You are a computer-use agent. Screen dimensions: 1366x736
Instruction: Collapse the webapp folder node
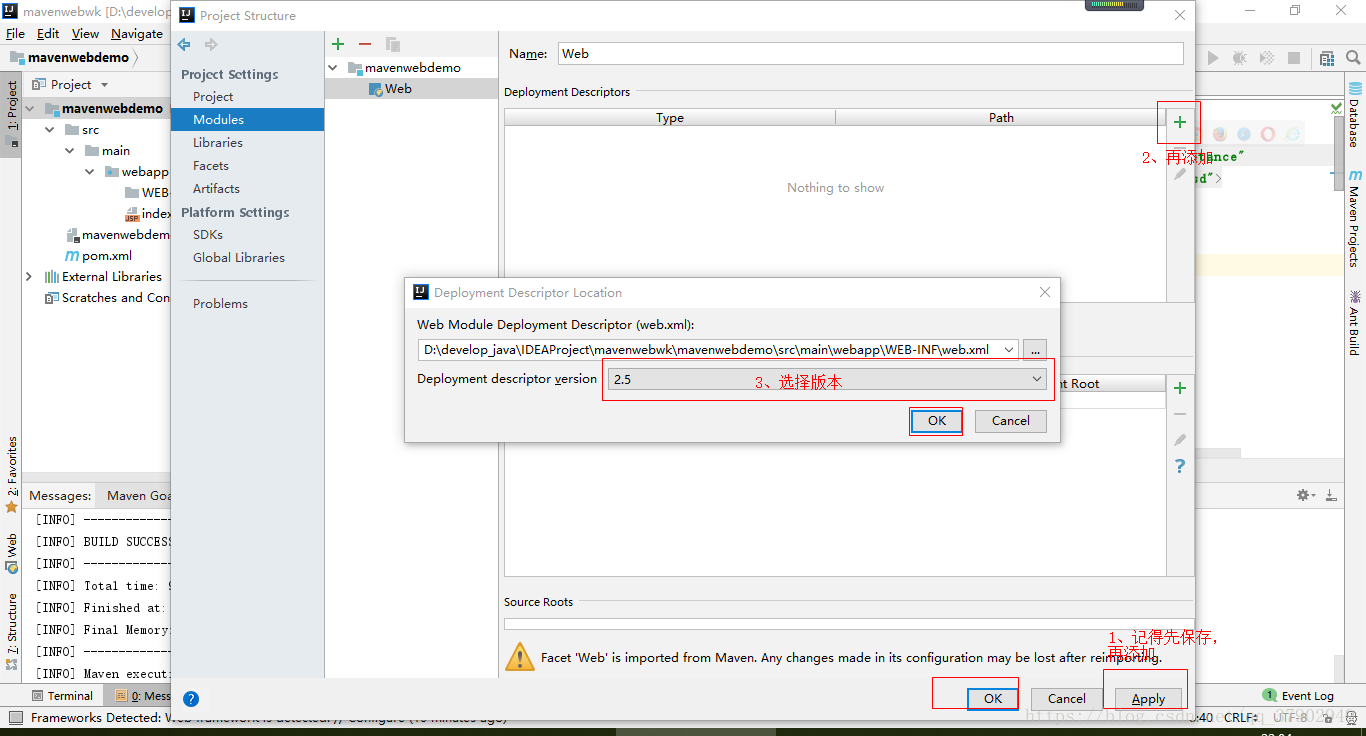click(x=89, y=171)
